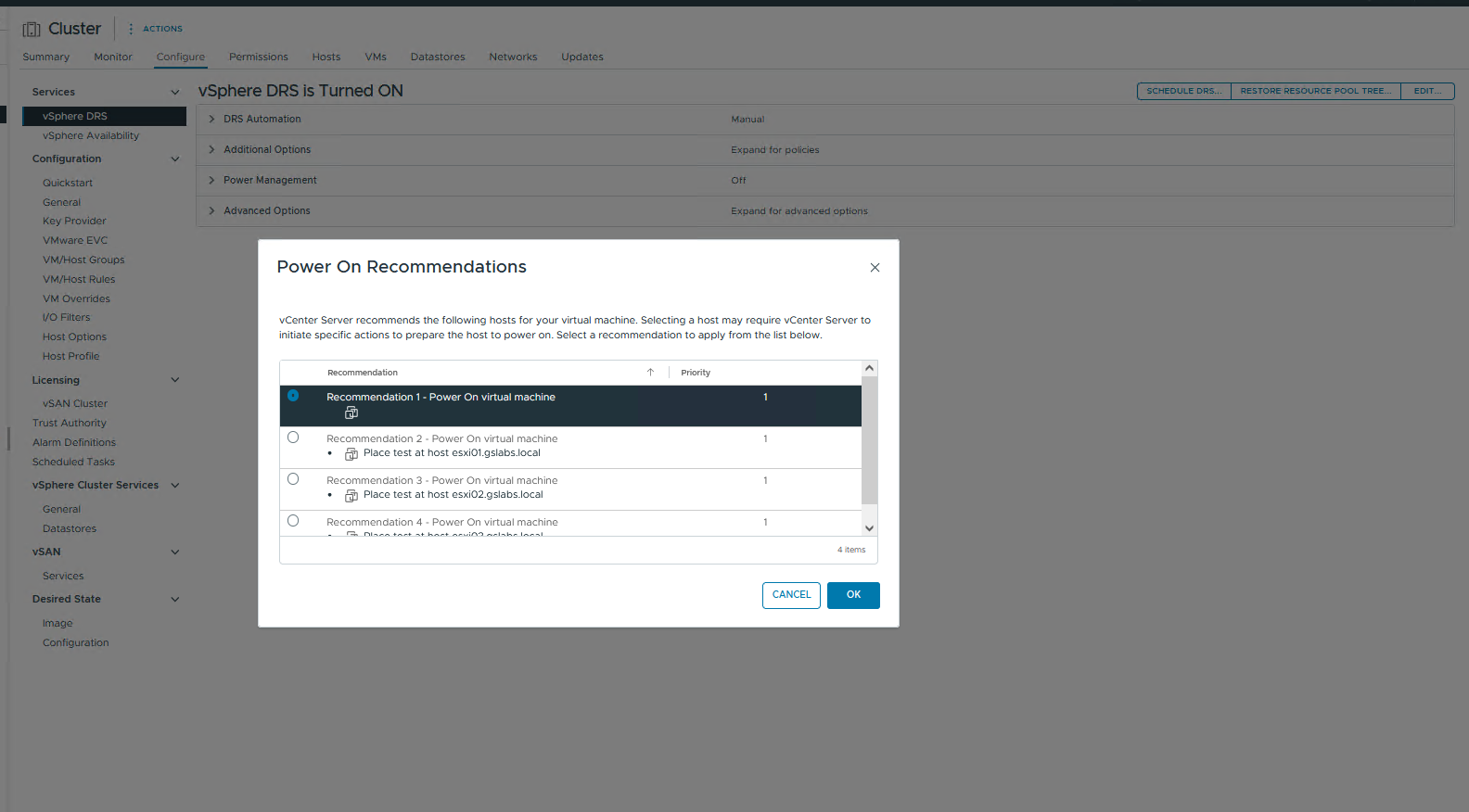Click the VM icon beside esxi02.gslabs.local

pyautogui.click(x=351, y=495)
